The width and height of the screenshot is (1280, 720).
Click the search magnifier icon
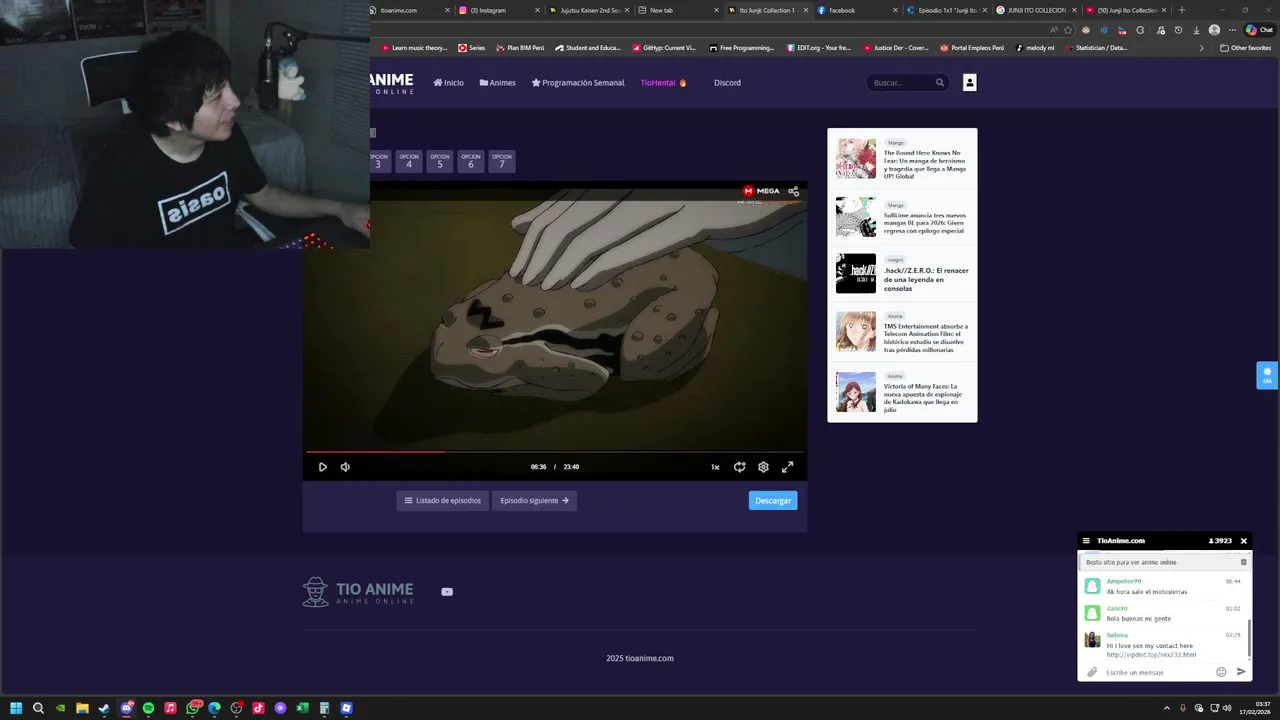pyautogui.click(x=940, y=83)
